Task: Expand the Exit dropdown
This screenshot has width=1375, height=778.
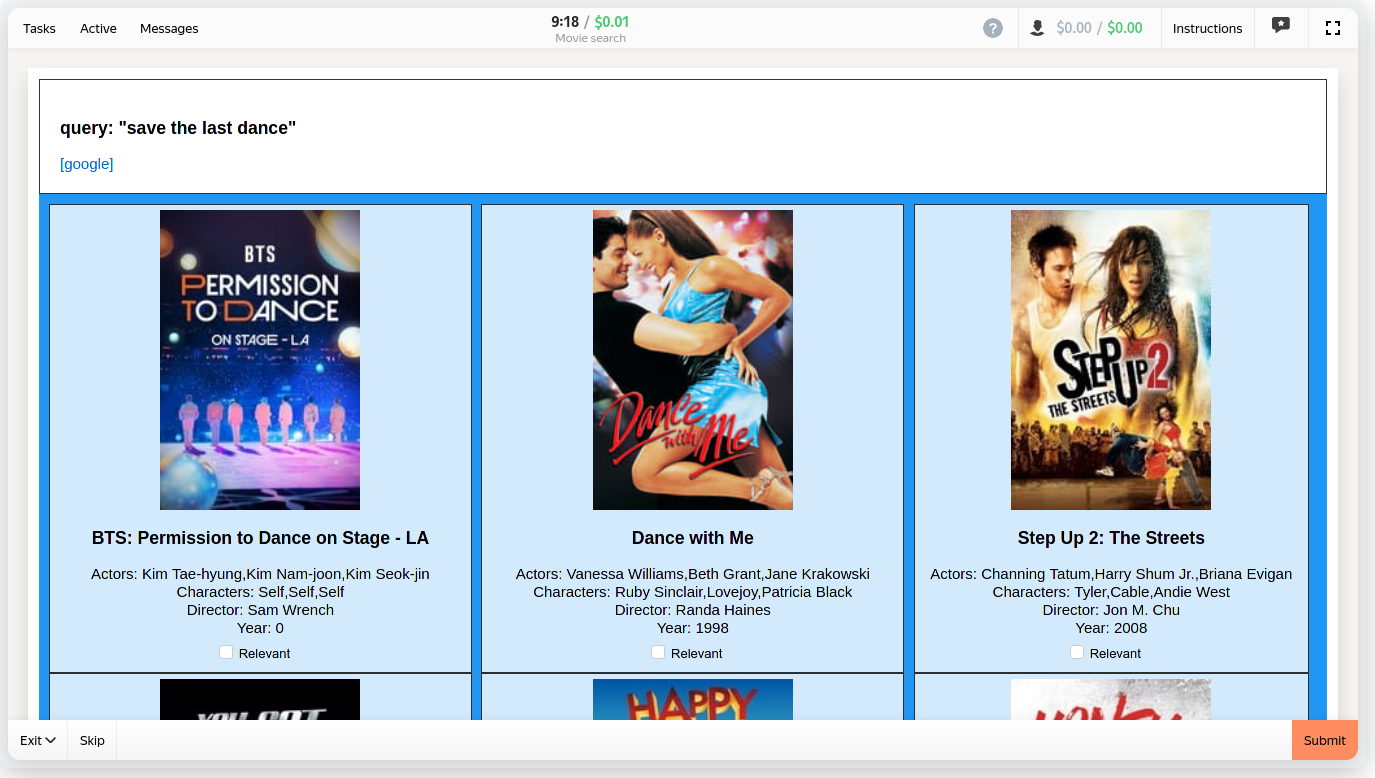Action: coord(38,740)
